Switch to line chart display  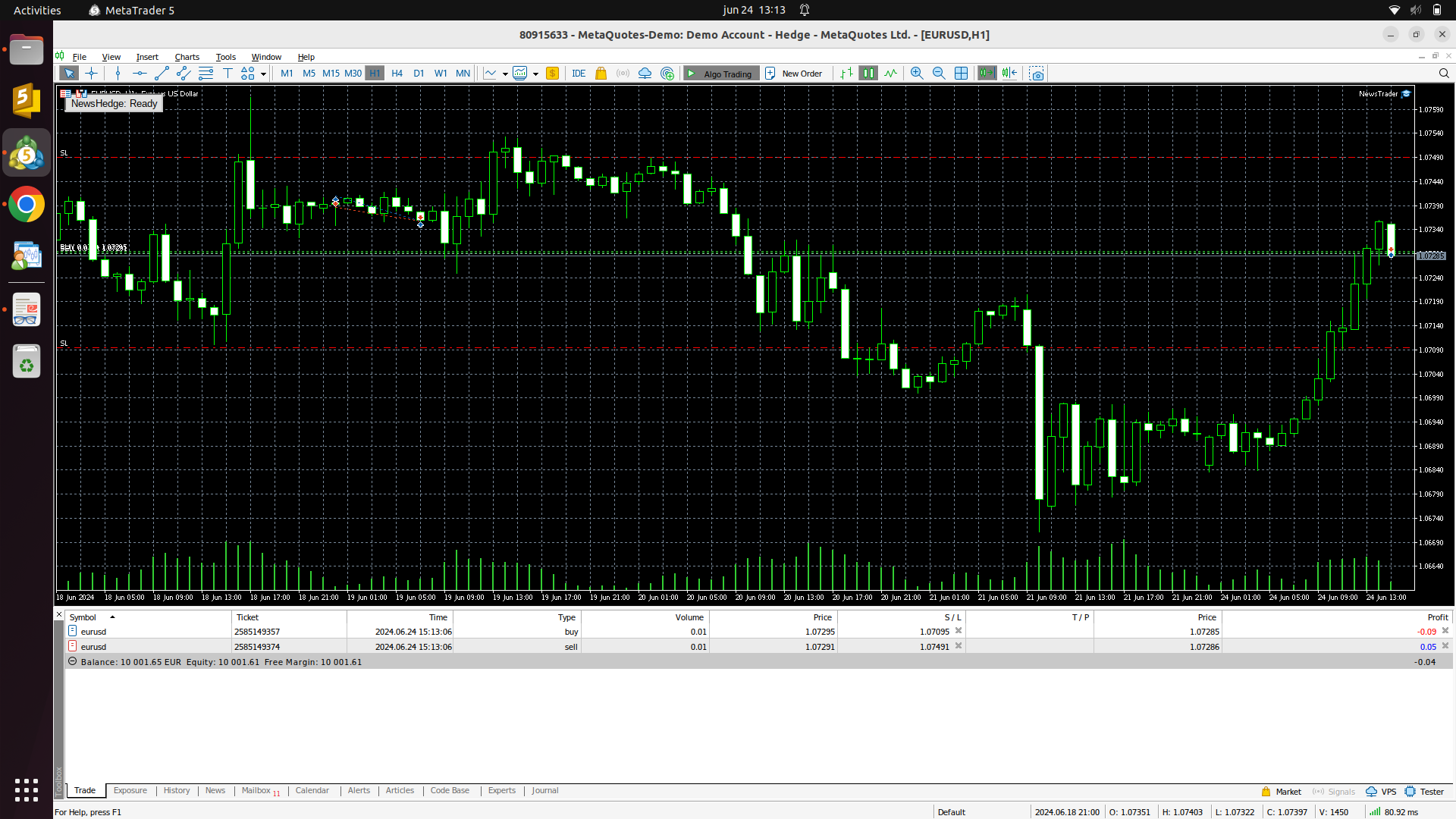pyautogui.click(x=890, y=74)
